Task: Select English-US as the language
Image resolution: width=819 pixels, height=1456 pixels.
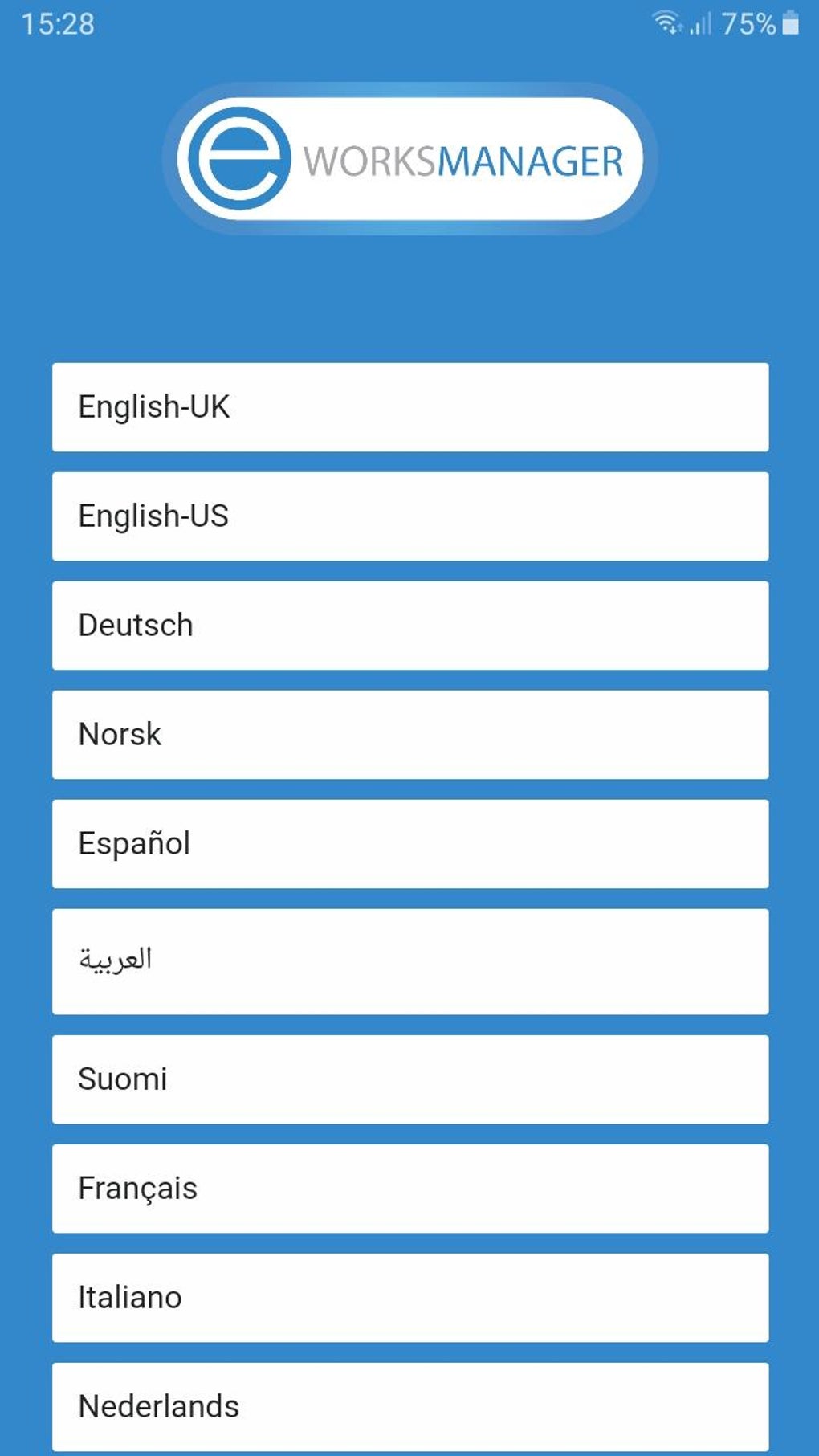Action: tap(409, 516)
